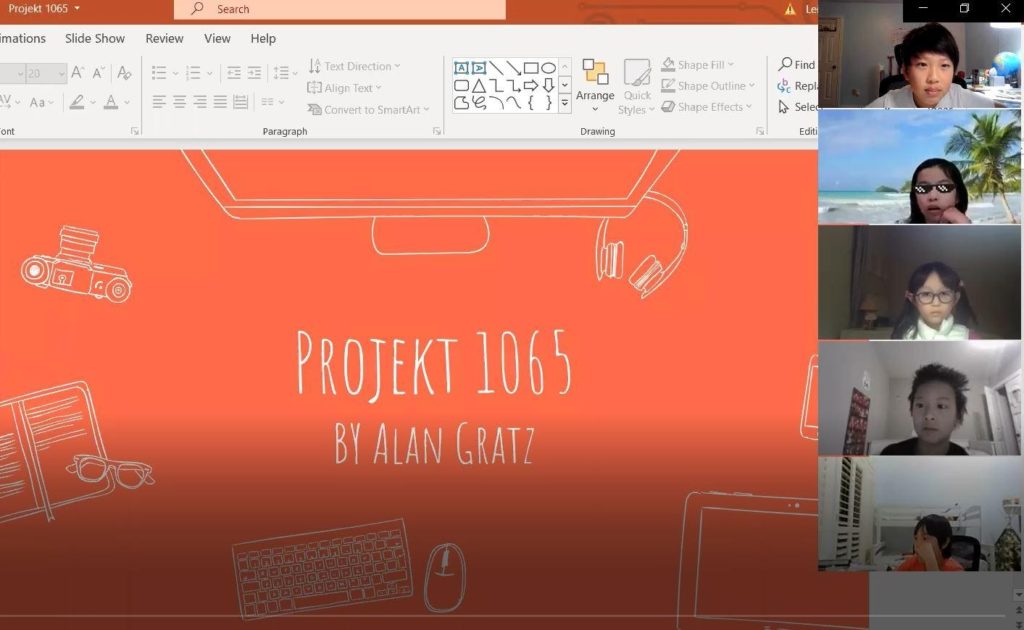Toggle the Bullets list button

[x=159, y=72]
